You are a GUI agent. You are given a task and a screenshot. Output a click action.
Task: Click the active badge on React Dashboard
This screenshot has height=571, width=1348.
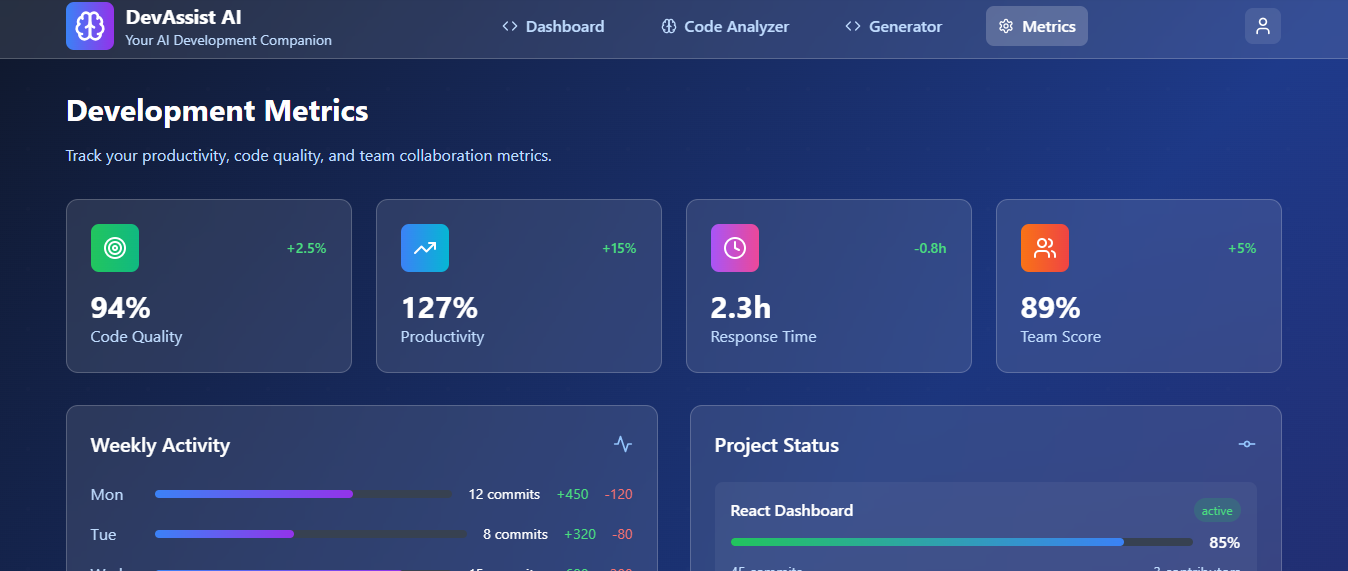point(1217,511)
